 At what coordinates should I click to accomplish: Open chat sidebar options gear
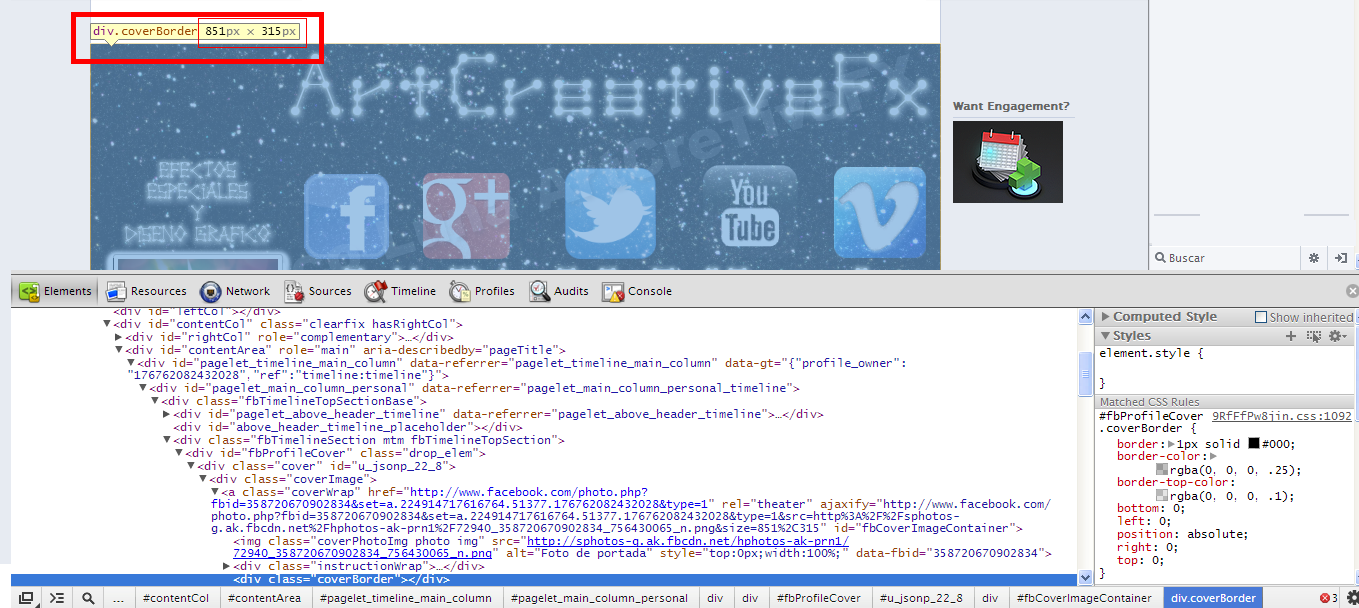click(1315, 258)
